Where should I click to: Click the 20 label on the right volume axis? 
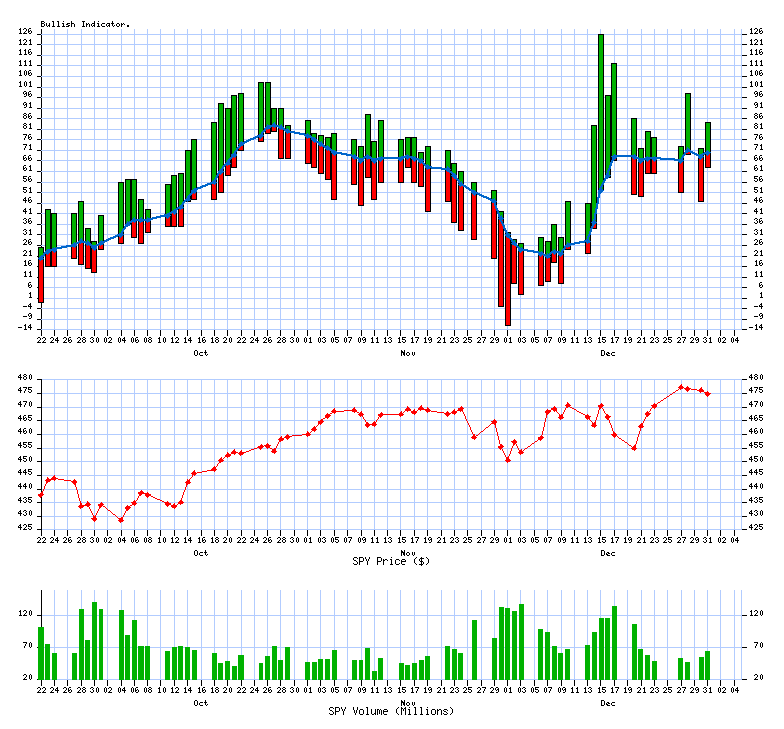click(x=756, y=678)
